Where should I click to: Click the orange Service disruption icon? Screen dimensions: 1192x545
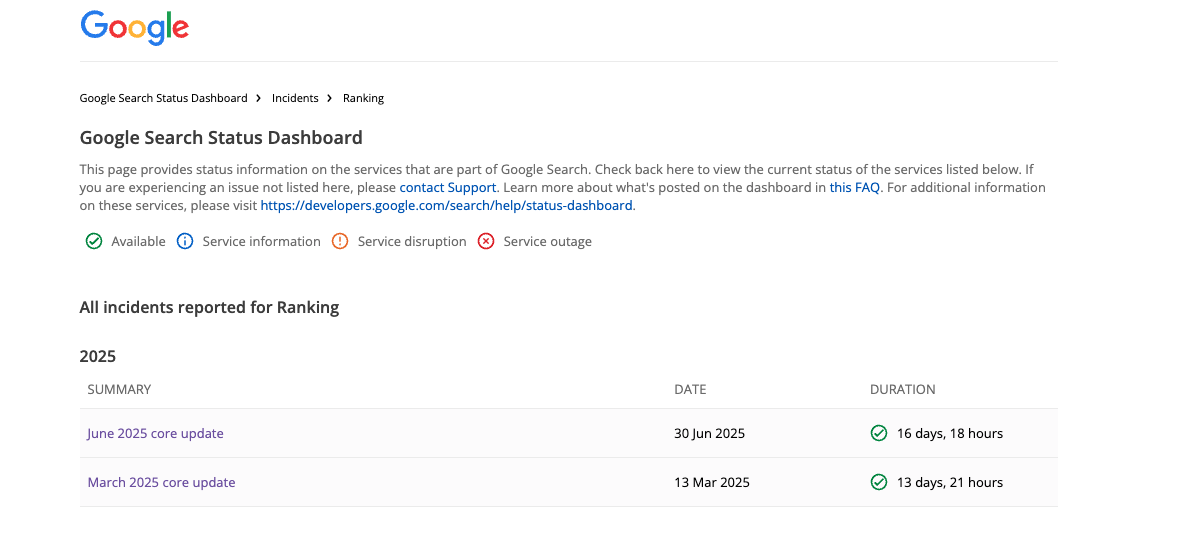point(340,242)
